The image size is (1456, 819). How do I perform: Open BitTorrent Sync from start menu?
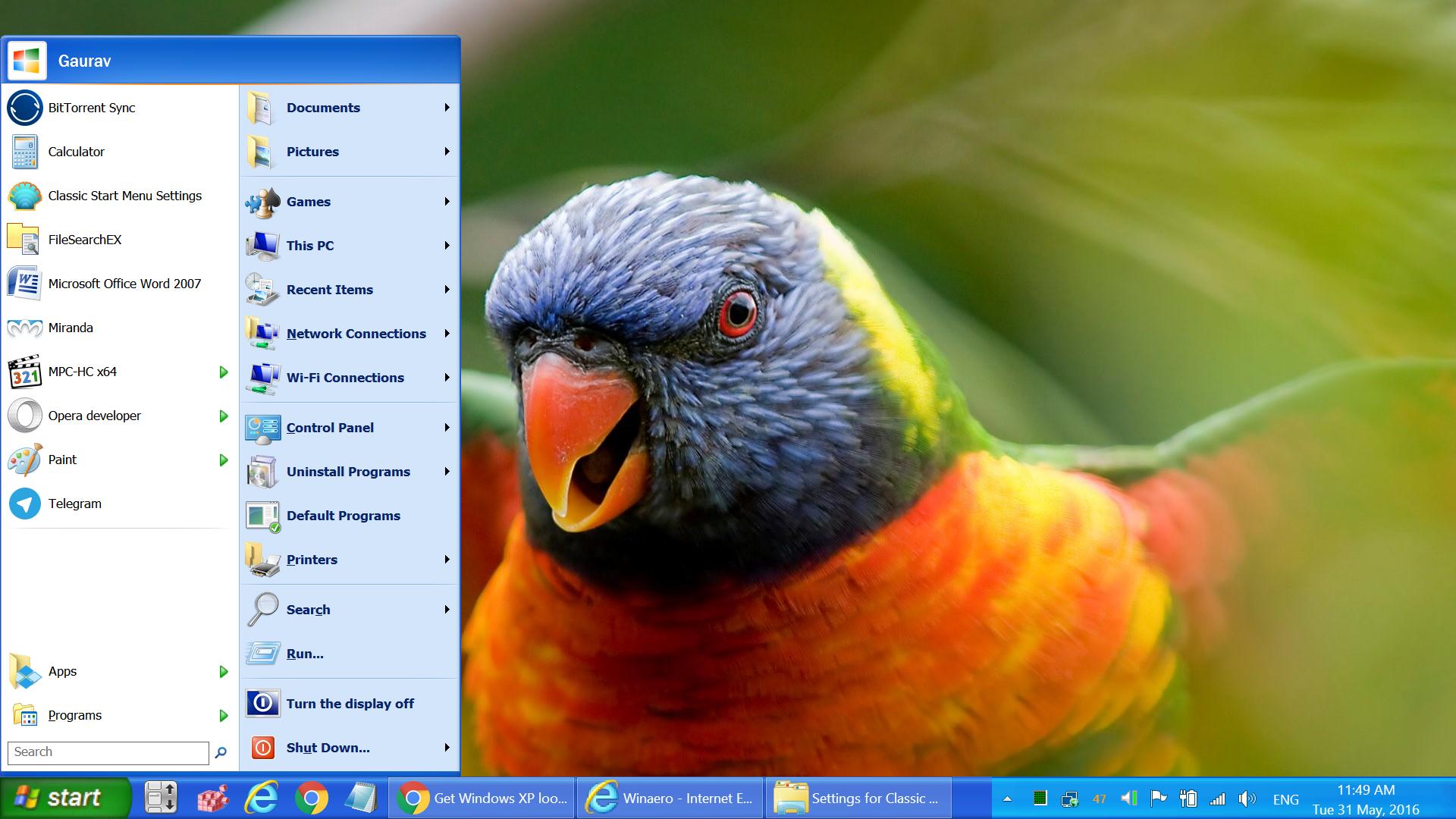coord(91,108)
